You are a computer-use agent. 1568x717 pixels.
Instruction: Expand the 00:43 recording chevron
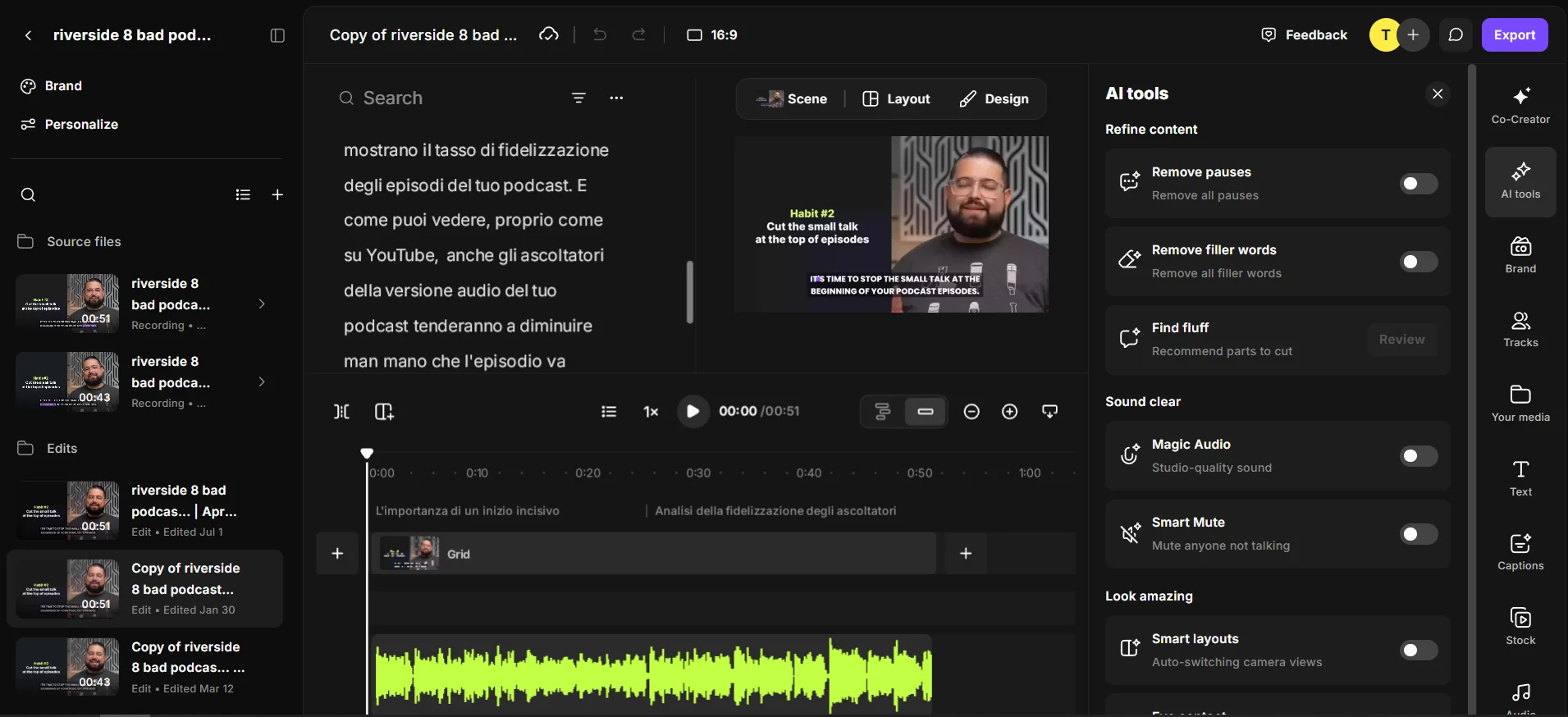[x=262, y=381]
